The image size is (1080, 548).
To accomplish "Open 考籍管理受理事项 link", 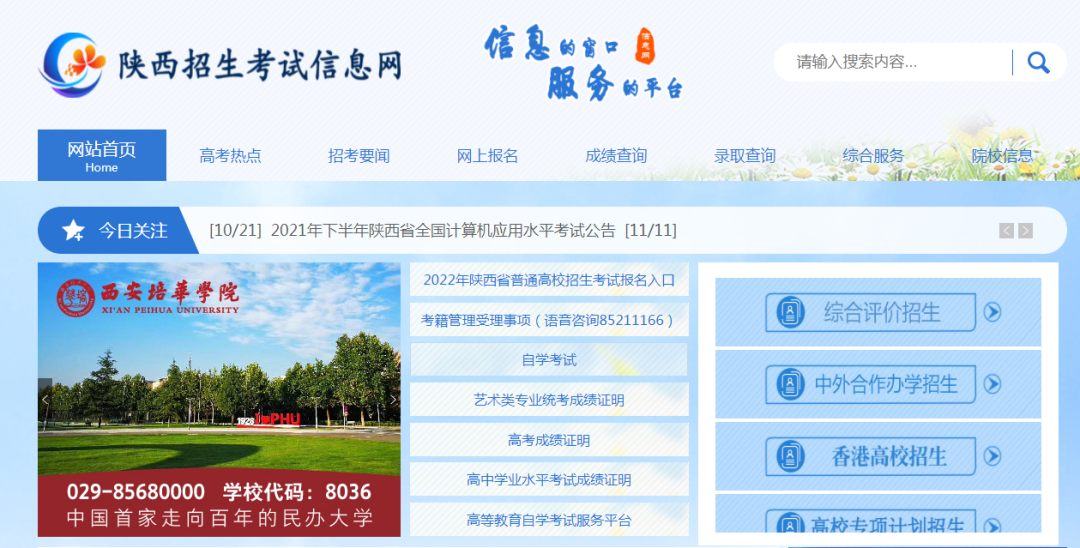I will [x=549, y=320].
